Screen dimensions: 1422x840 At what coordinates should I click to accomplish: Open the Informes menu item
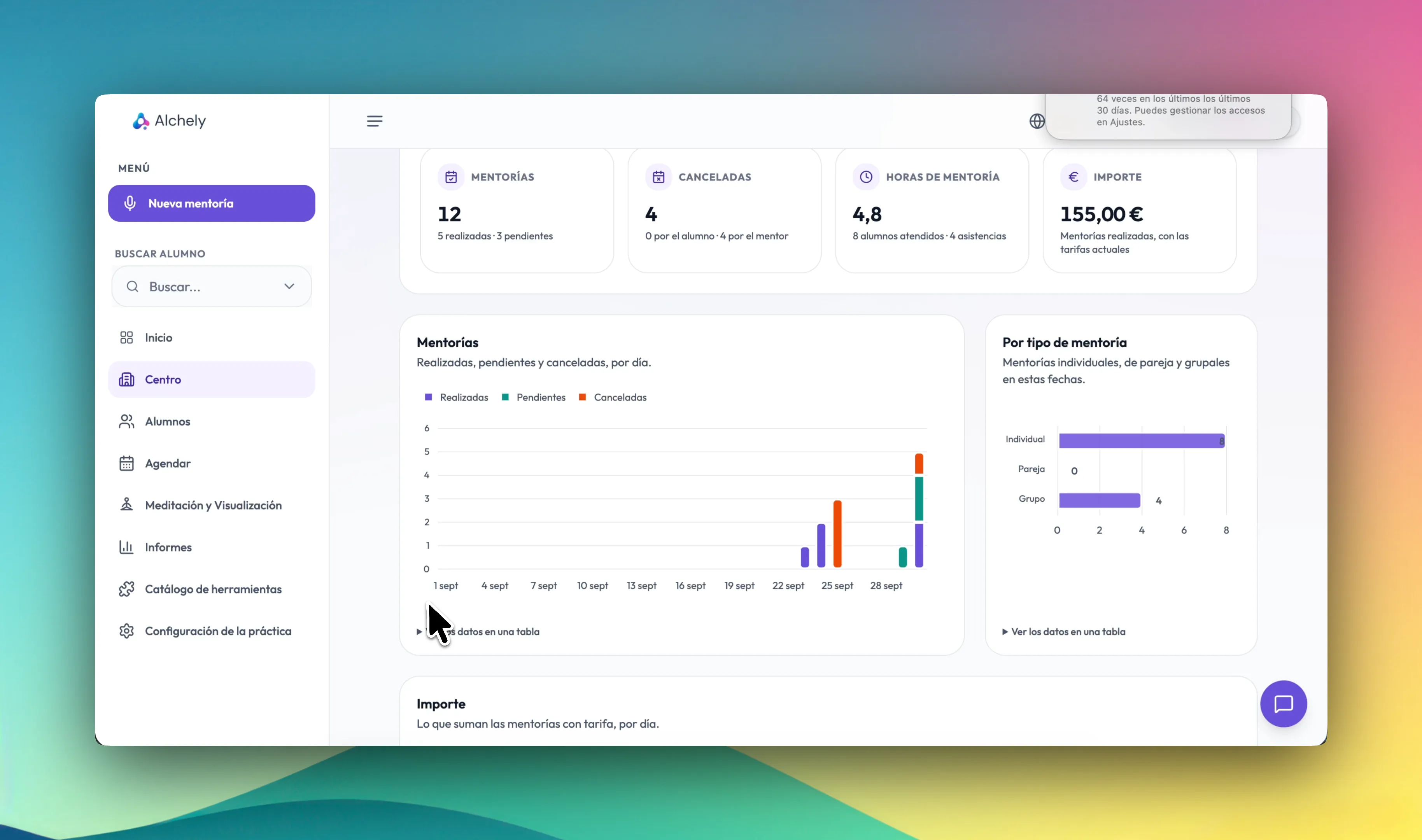click(x=211, y=547)
